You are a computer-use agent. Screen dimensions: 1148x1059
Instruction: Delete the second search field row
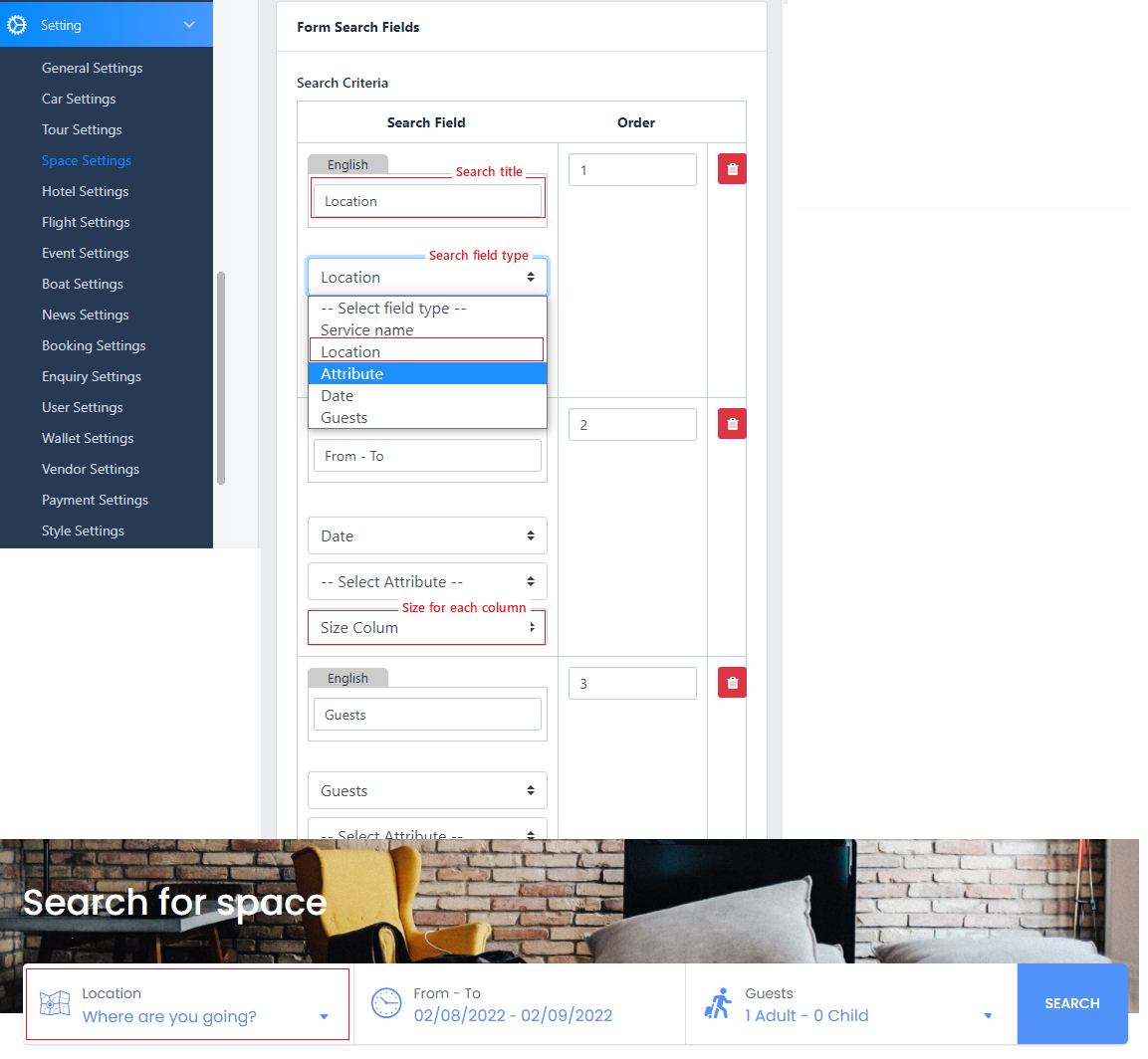[x=732, y=424]
